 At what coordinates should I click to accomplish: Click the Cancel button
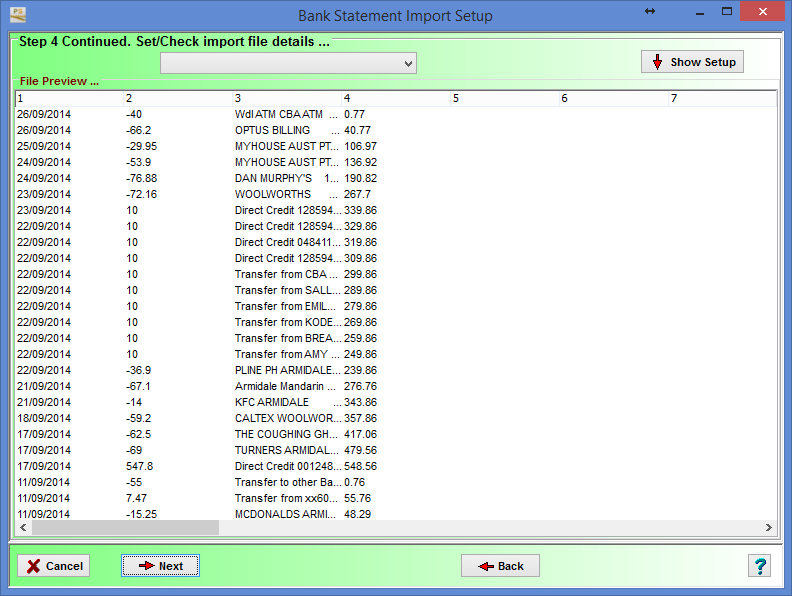[x=54, y=566]
